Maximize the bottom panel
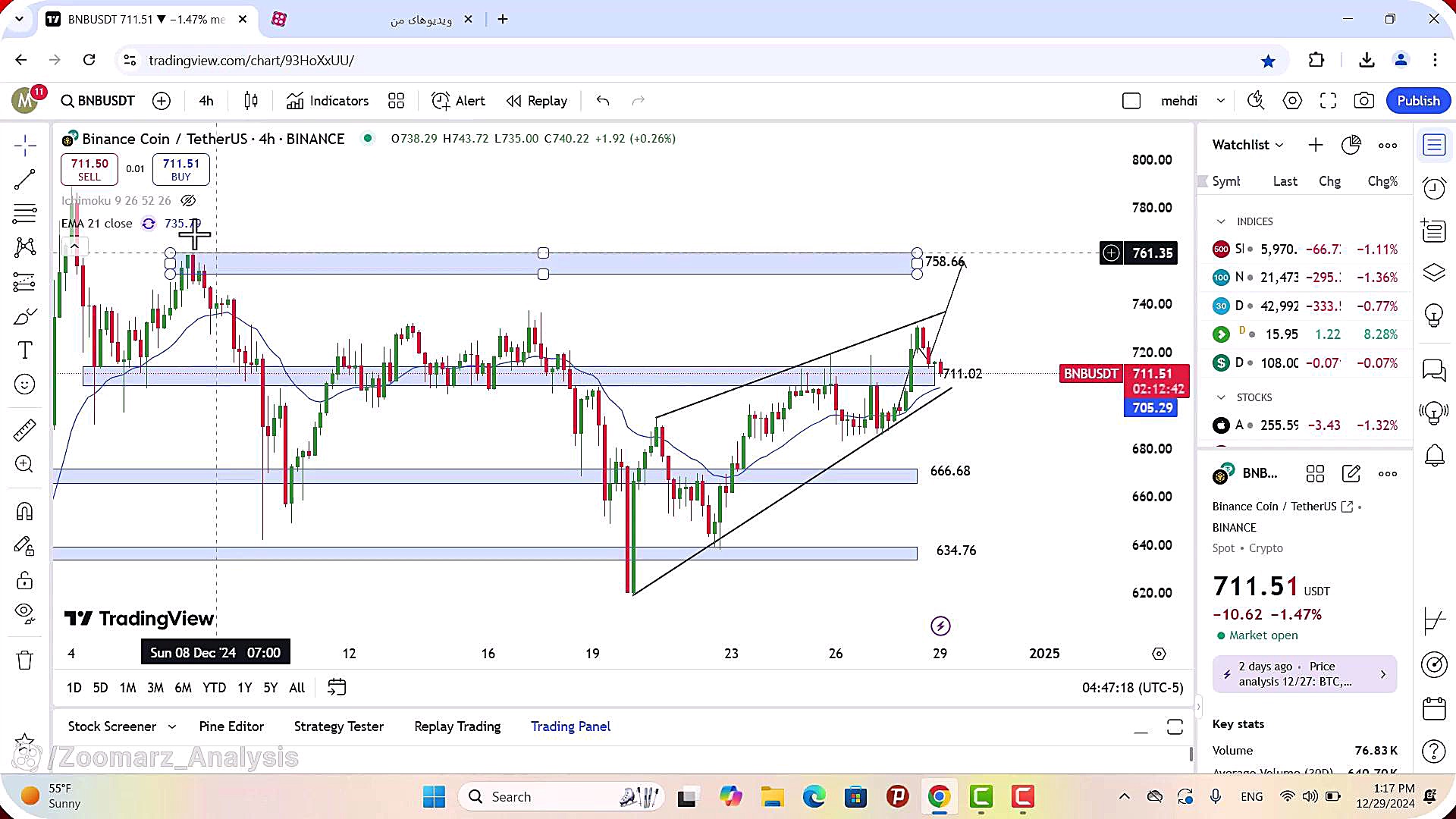The width and height of the screenshot is (1456, 819). (x=1175, y=727)
